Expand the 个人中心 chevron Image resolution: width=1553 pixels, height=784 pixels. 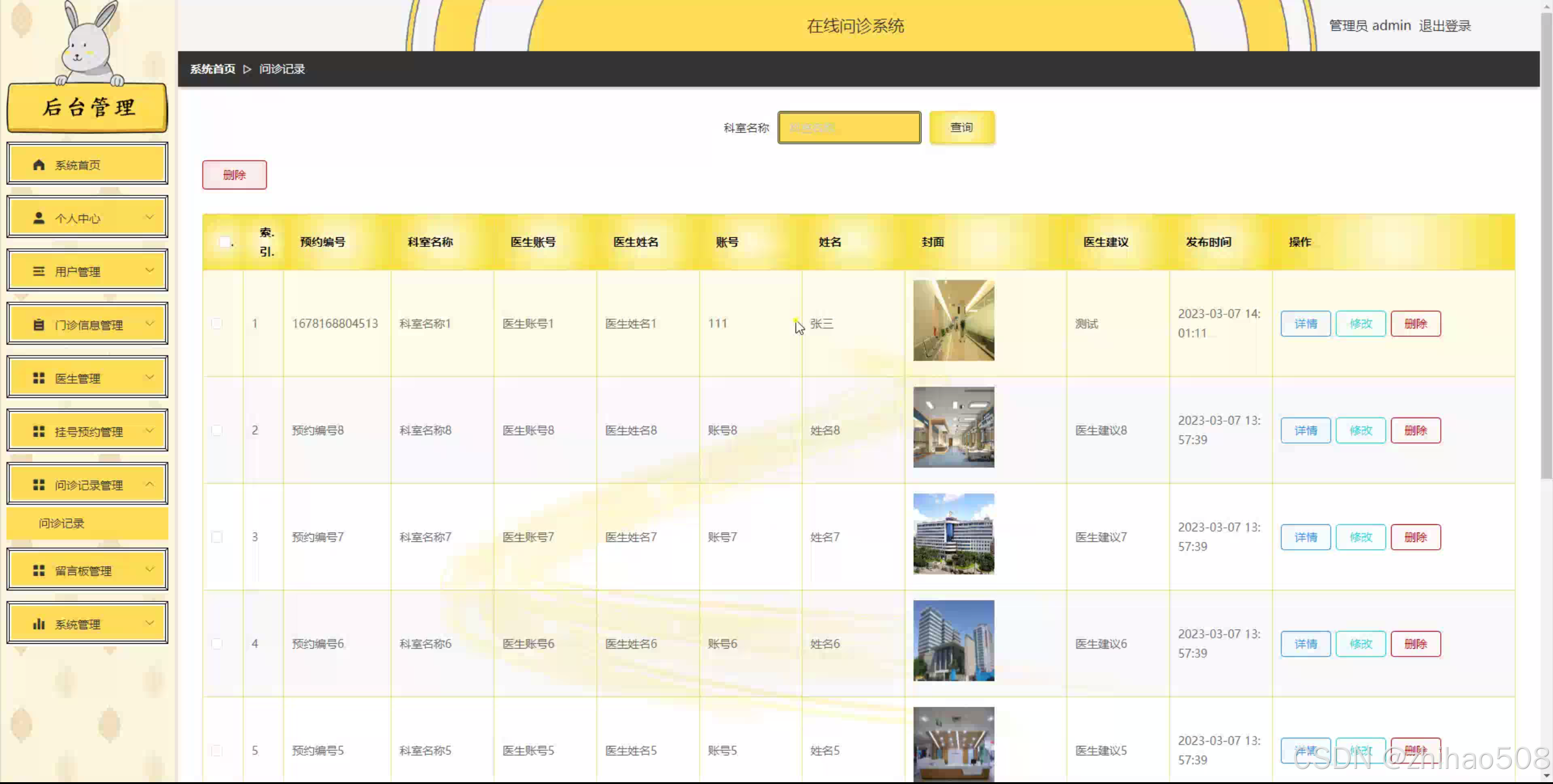coord(149,217)
